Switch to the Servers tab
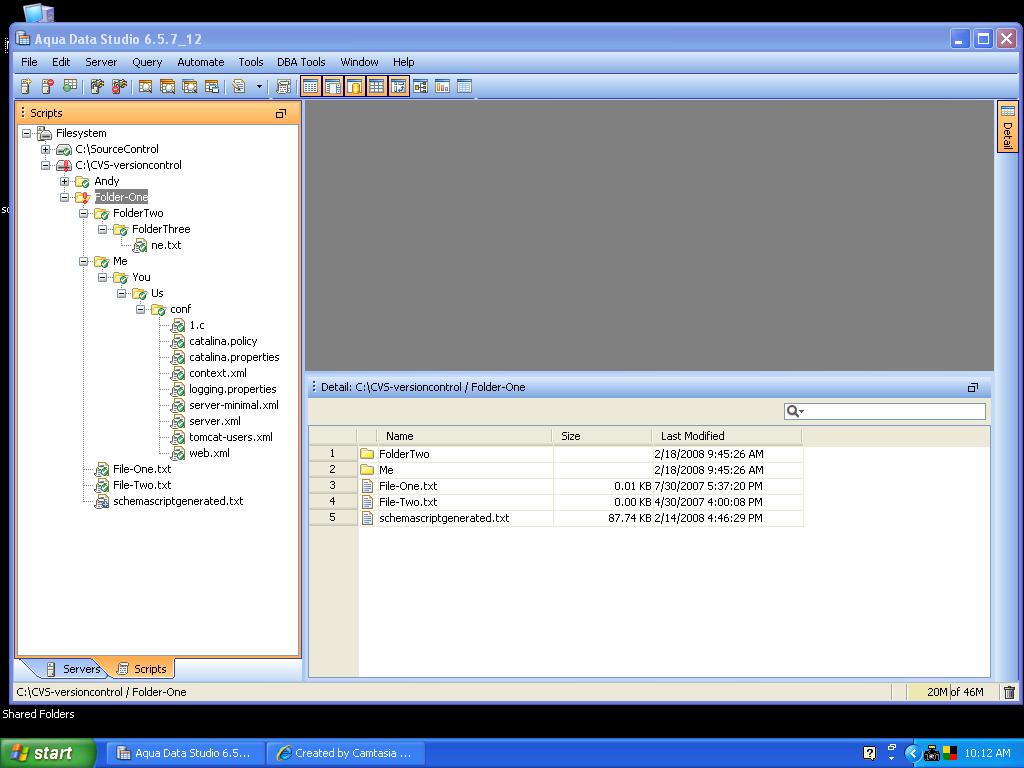 73,669
